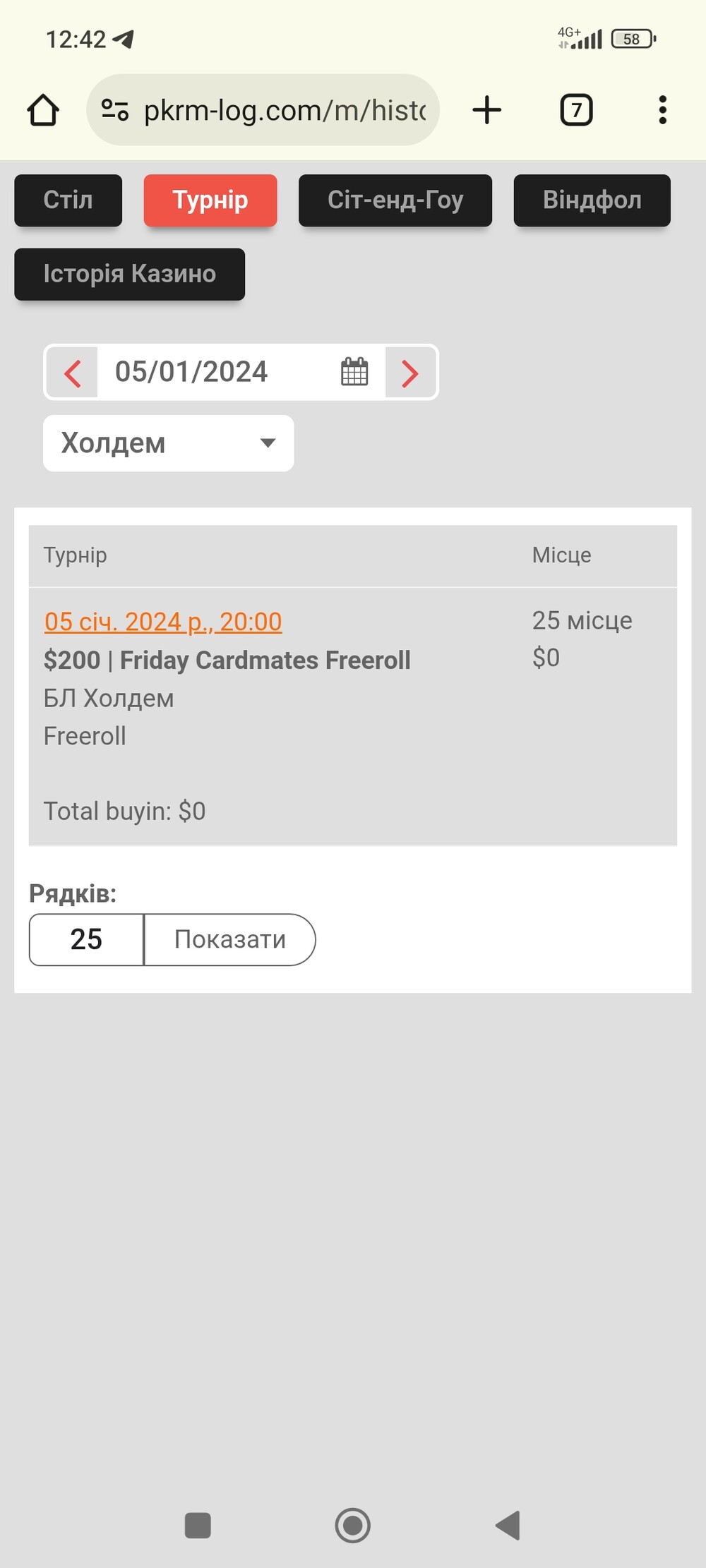Open the 05 січ. 2024 tournament link
Viewport: 706px width, 1568px height.
point(163,622)
